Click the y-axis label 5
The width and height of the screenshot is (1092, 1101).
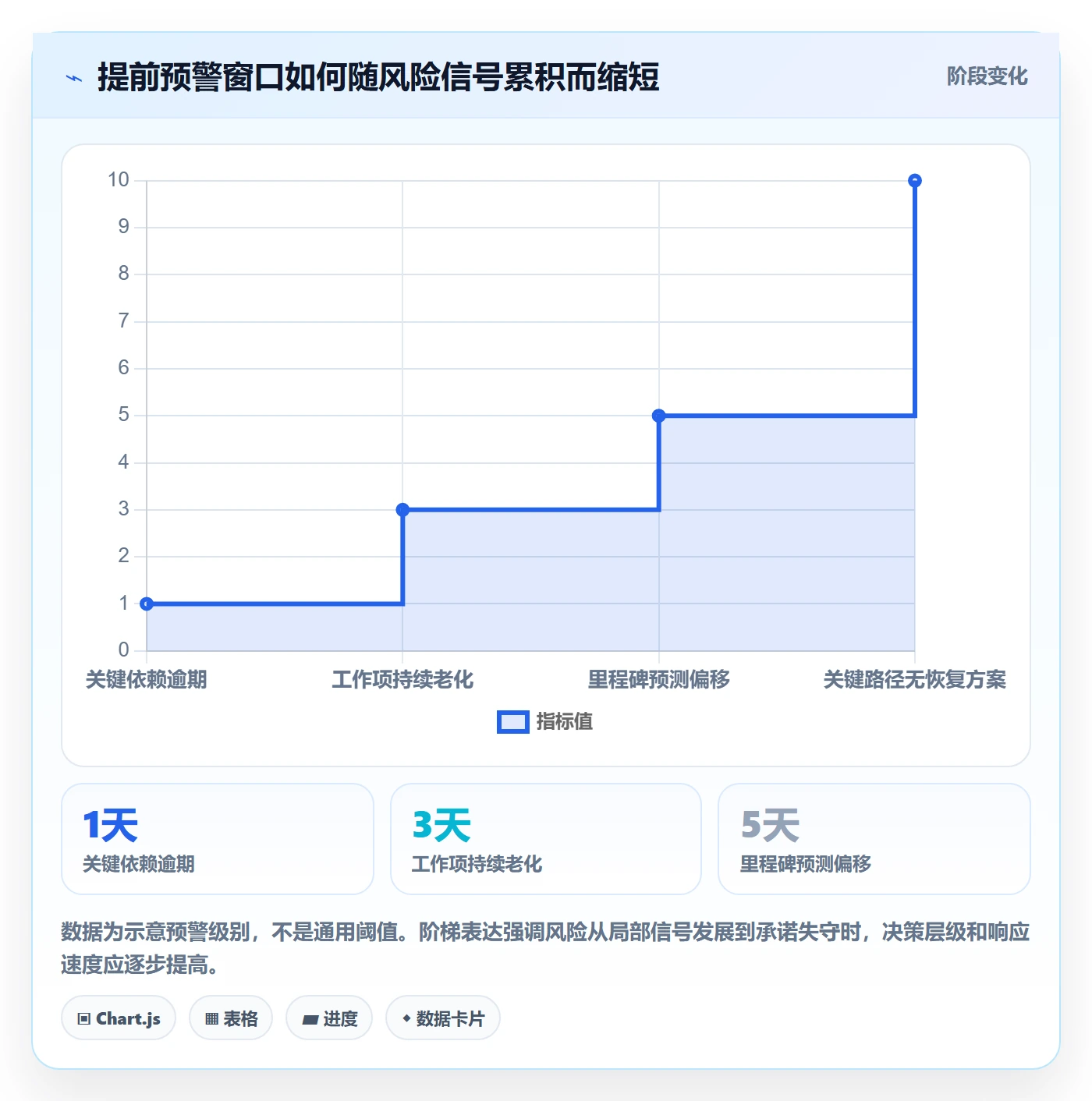click(x=123, y=415)
